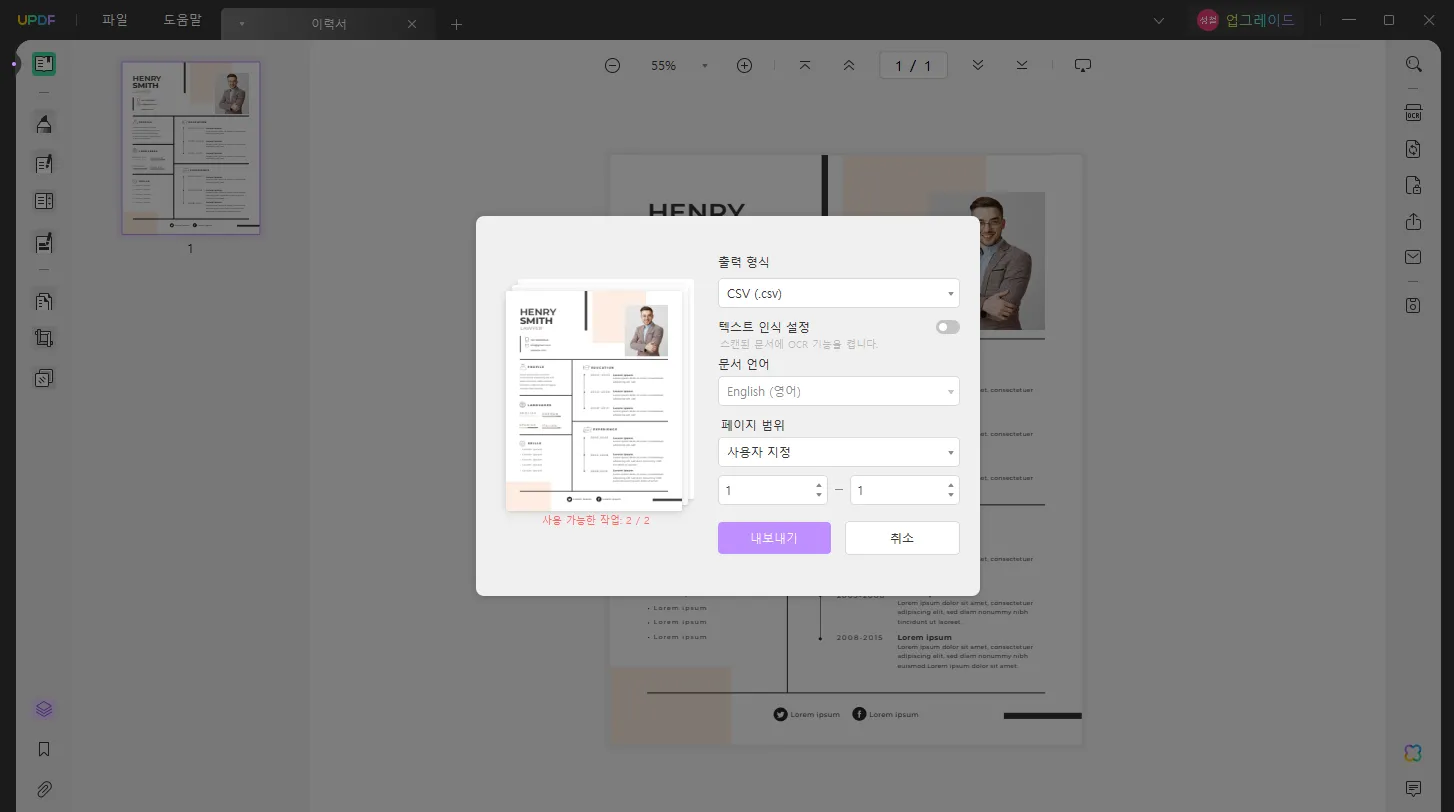This screenshot has width=1454, height=812.
Task: Increase the end page number
Action: [x=950, y=484]
